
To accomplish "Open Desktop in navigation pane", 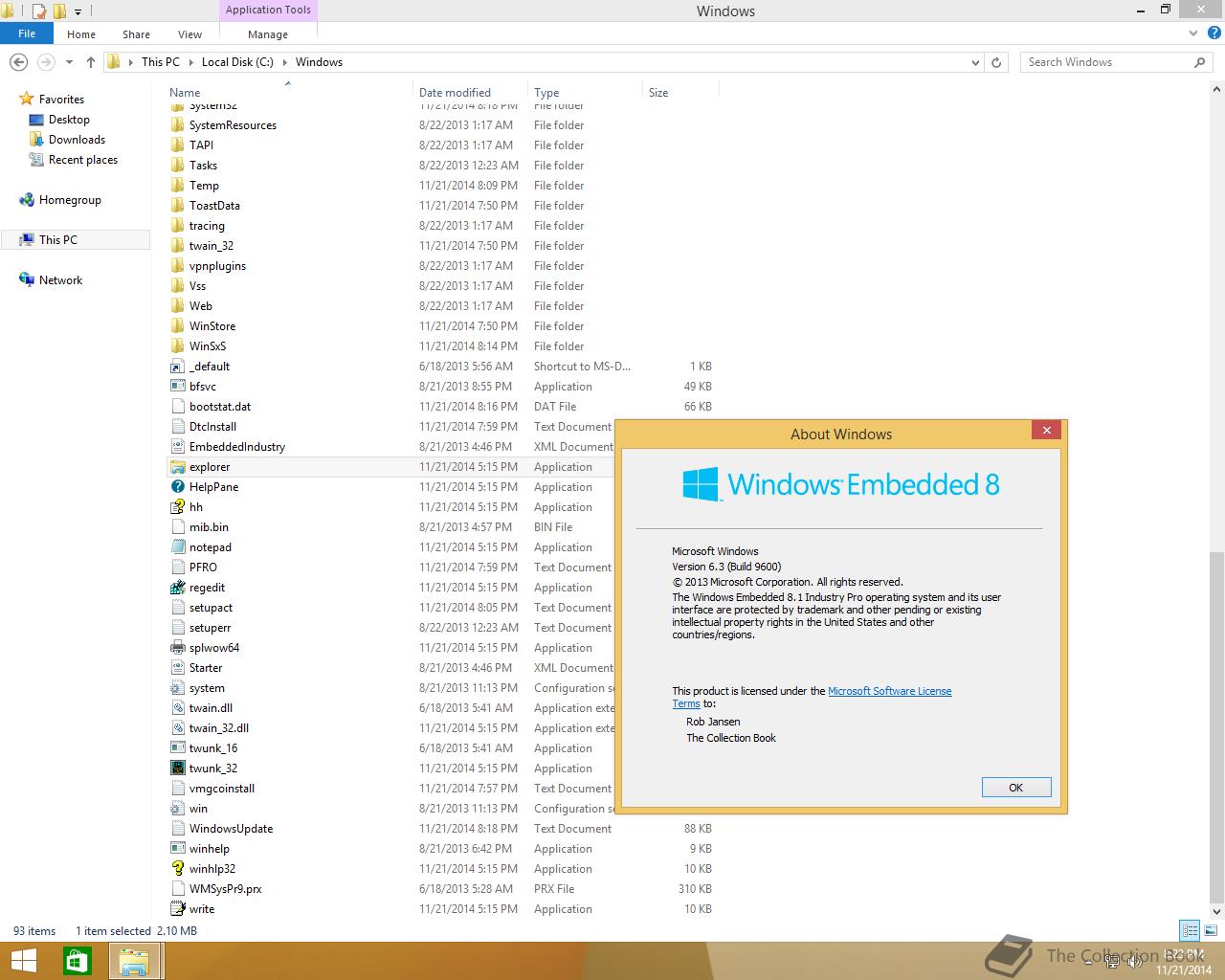I will [69, 120].
